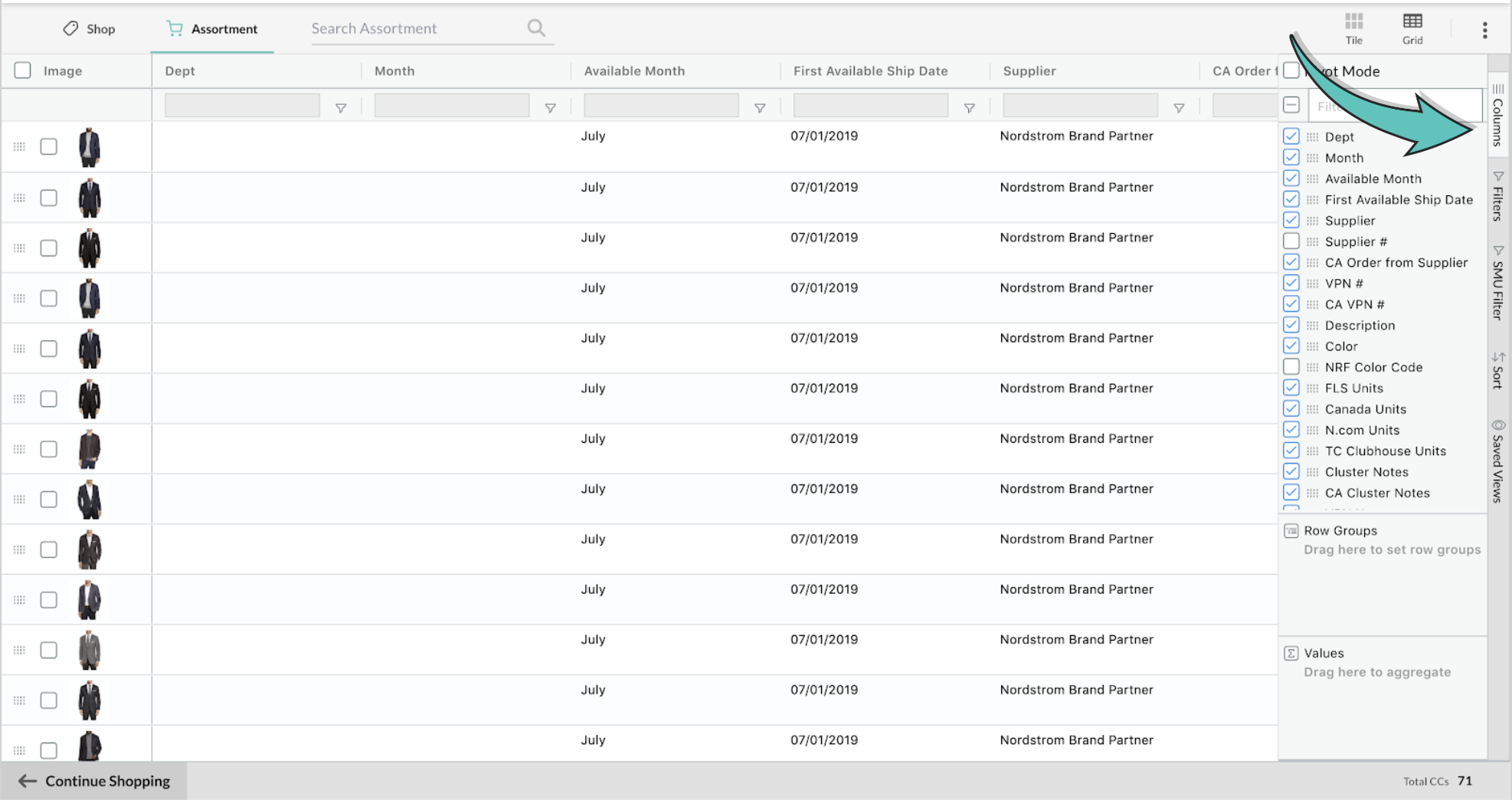Sort by First Available Ship Date header
This screenshot has height=800, width=1512.
click(870, 70)
